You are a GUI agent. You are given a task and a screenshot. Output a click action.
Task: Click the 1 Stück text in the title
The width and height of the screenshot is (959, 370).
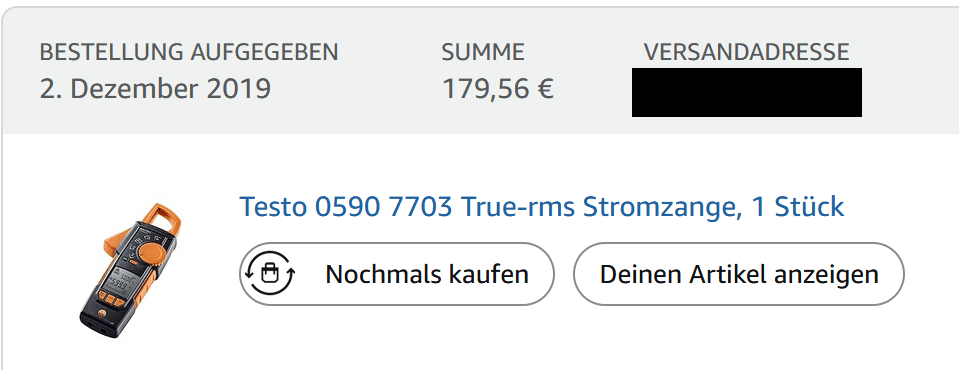point(798,207)
